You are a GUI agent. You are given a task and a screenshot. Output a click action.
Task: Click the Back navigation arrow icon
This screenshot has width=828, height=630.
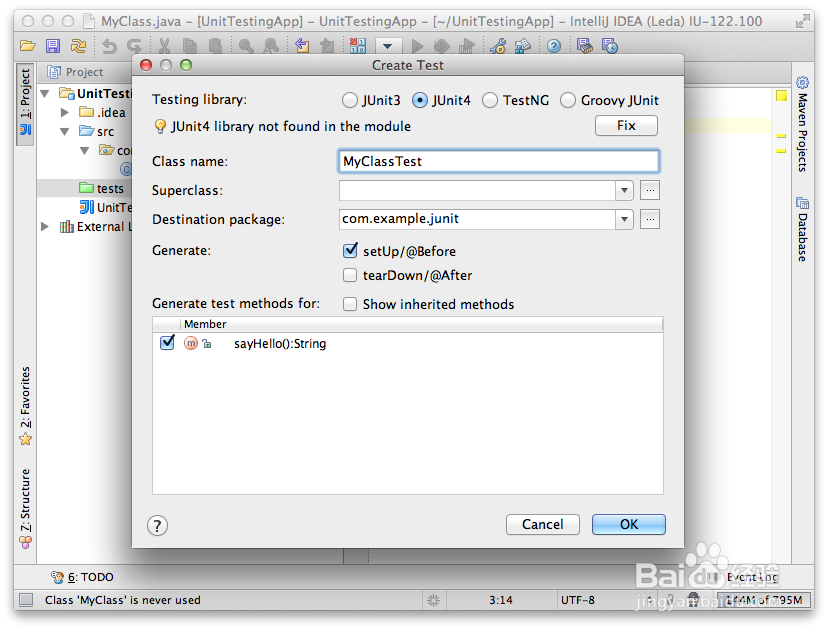(x=302, y=46)
